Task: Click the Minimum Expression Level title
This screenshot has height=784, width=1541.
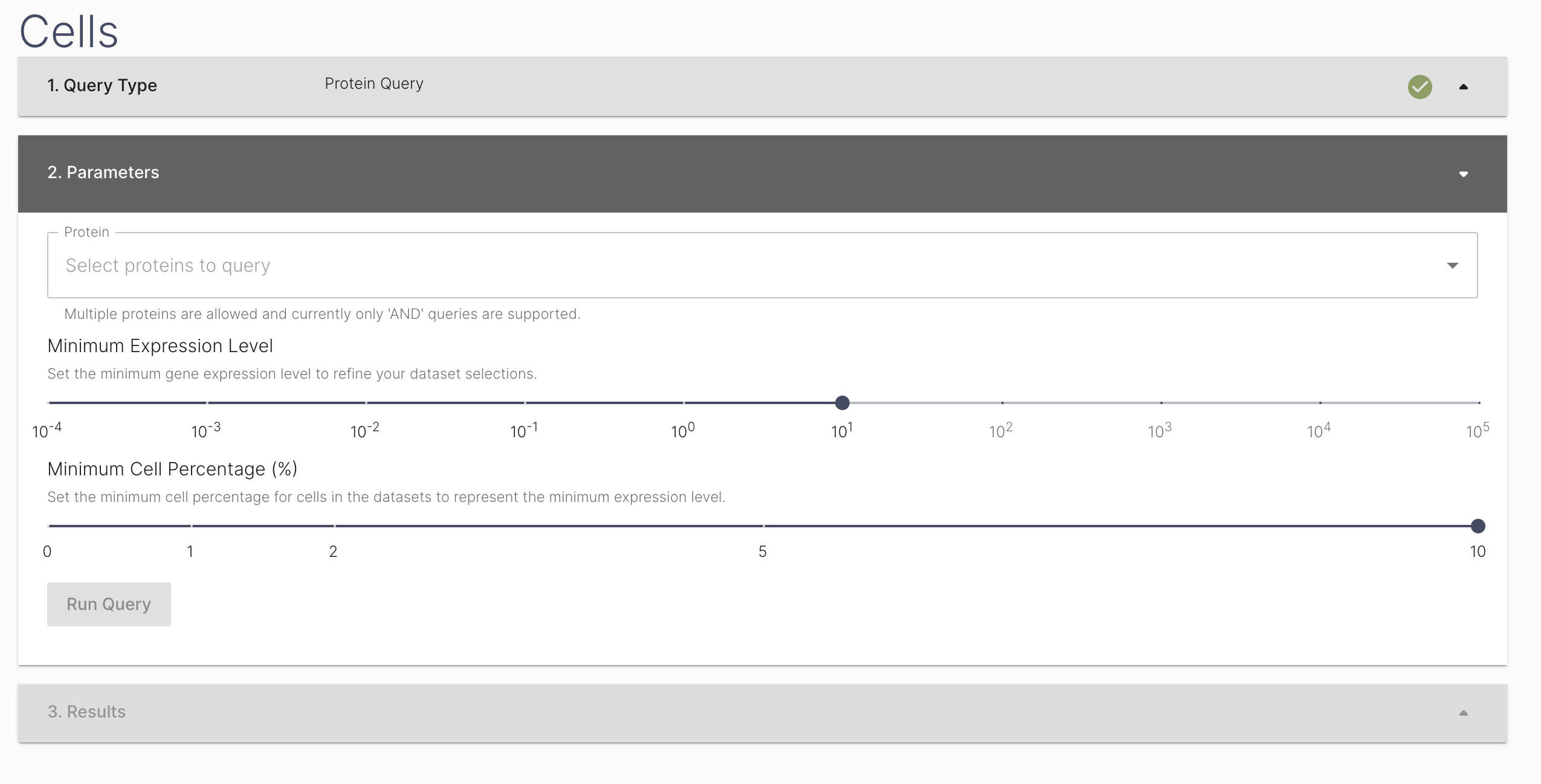Action: [160, 345]
